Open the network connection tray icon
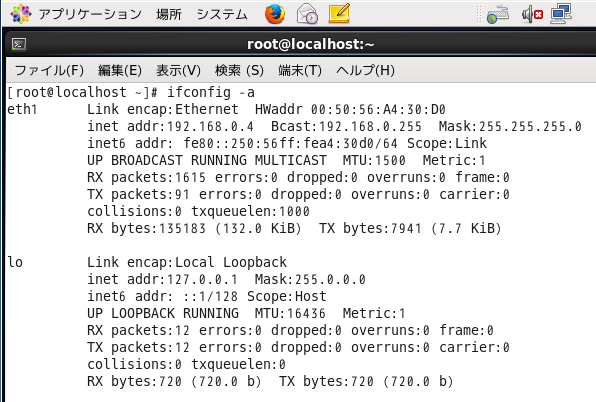 [x=561, y=14]
